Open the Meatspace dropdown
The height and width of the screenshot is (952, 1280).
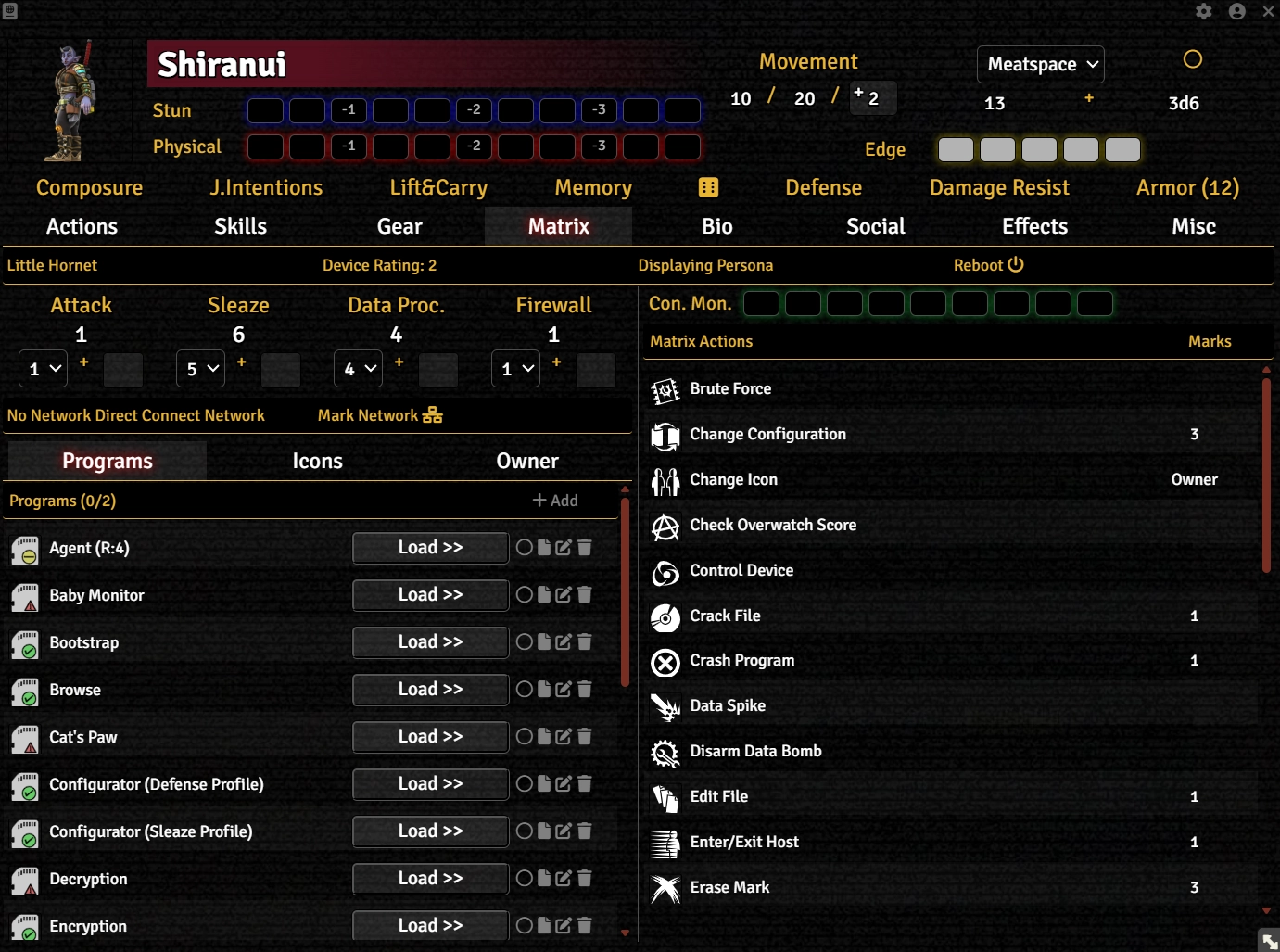tap(1040, 65)
